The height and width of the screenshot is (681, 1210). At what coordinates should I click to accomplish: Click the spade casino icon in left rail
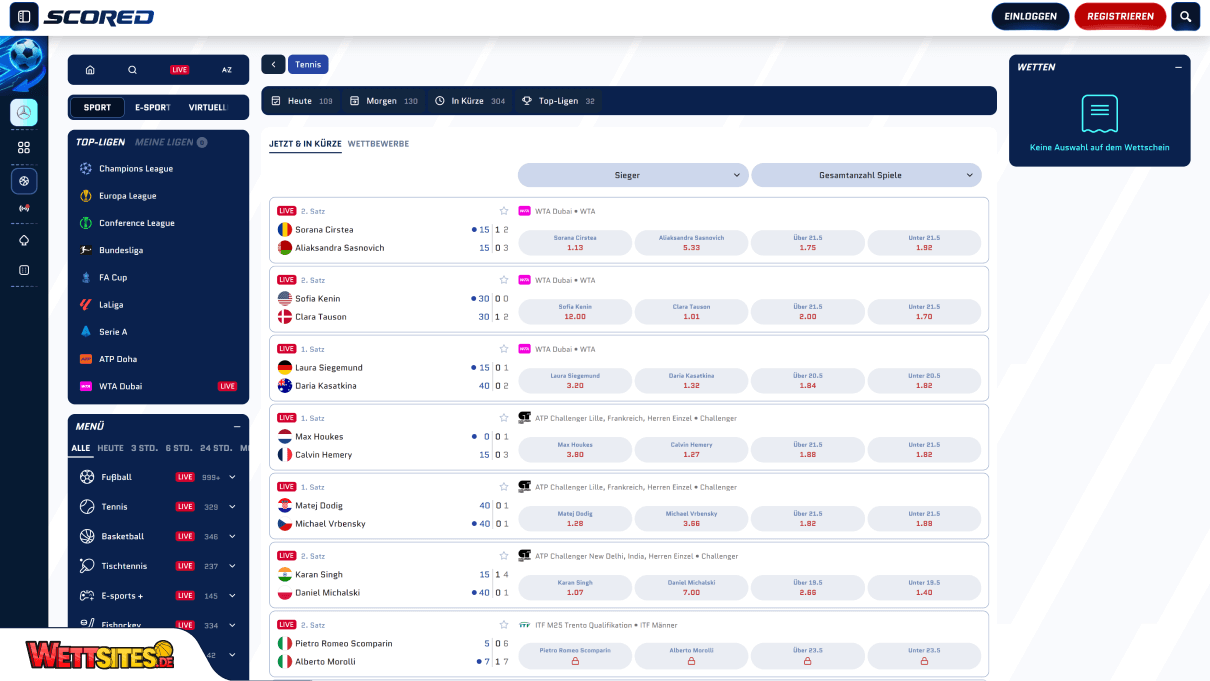click(24, 240)
